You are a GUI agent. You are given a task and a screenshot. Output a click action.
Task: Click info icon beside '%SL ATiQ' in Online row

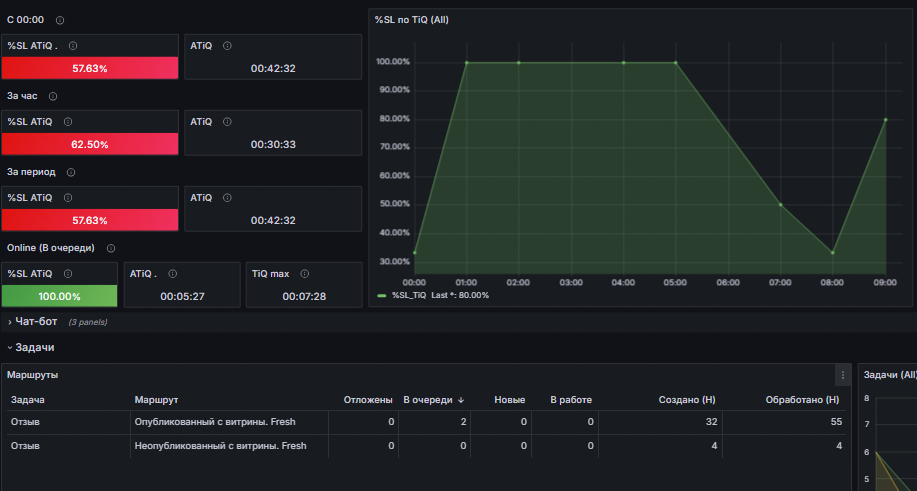point(68,274)
